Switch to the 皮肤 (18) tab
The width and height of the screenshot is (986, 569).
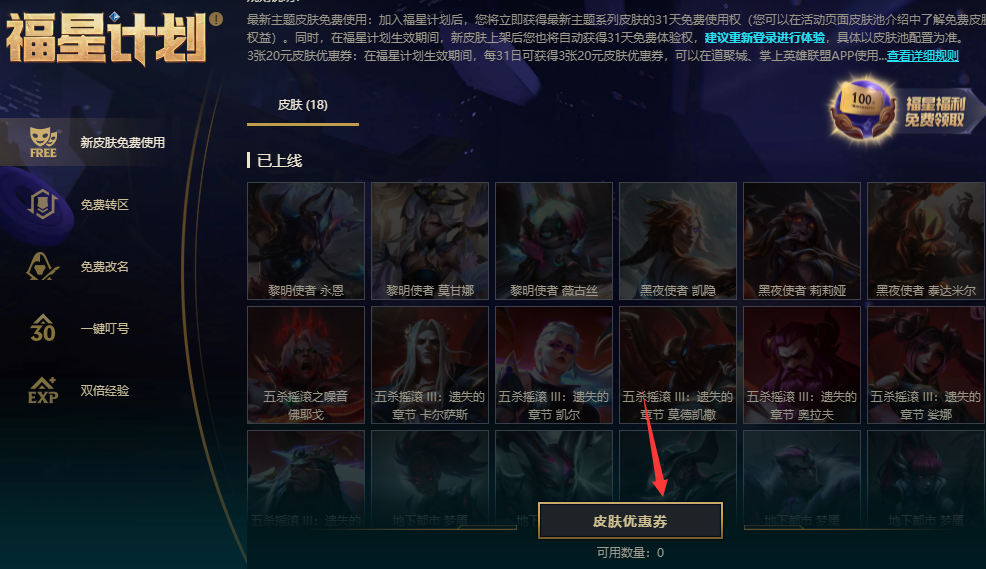(x=303, y=105)
